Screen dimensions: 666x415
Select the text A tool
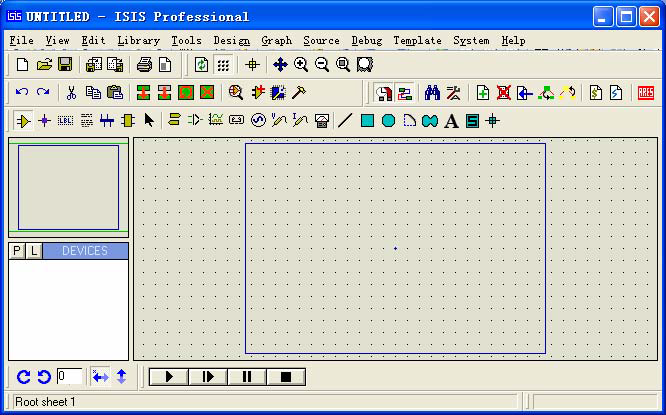pyautogui.click(x=451, y=121)
